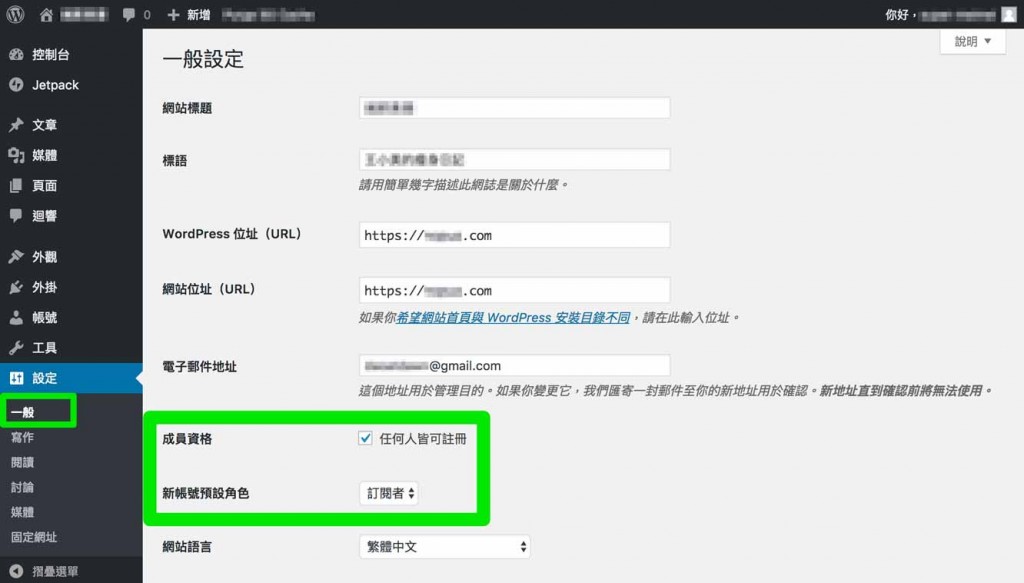Open the 說明 help dropdown

(972, 42)
